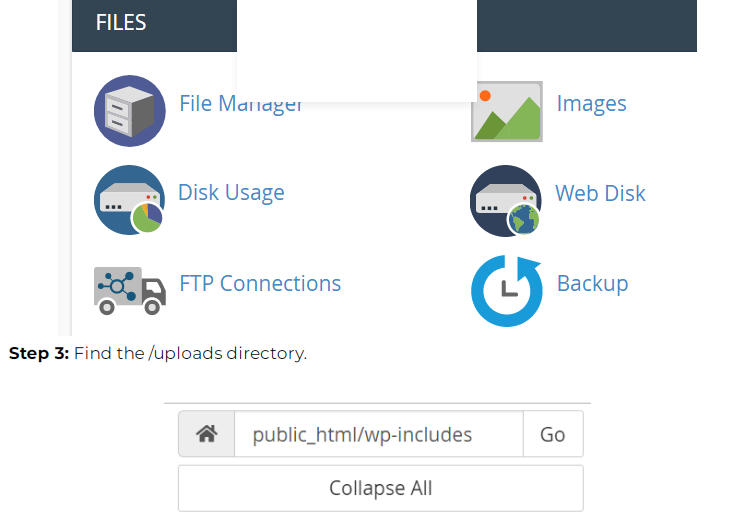Focus the public_html/wp-includes path field
Image resolution: width=754 pixels, height=514 pixels.
[378, 434]
